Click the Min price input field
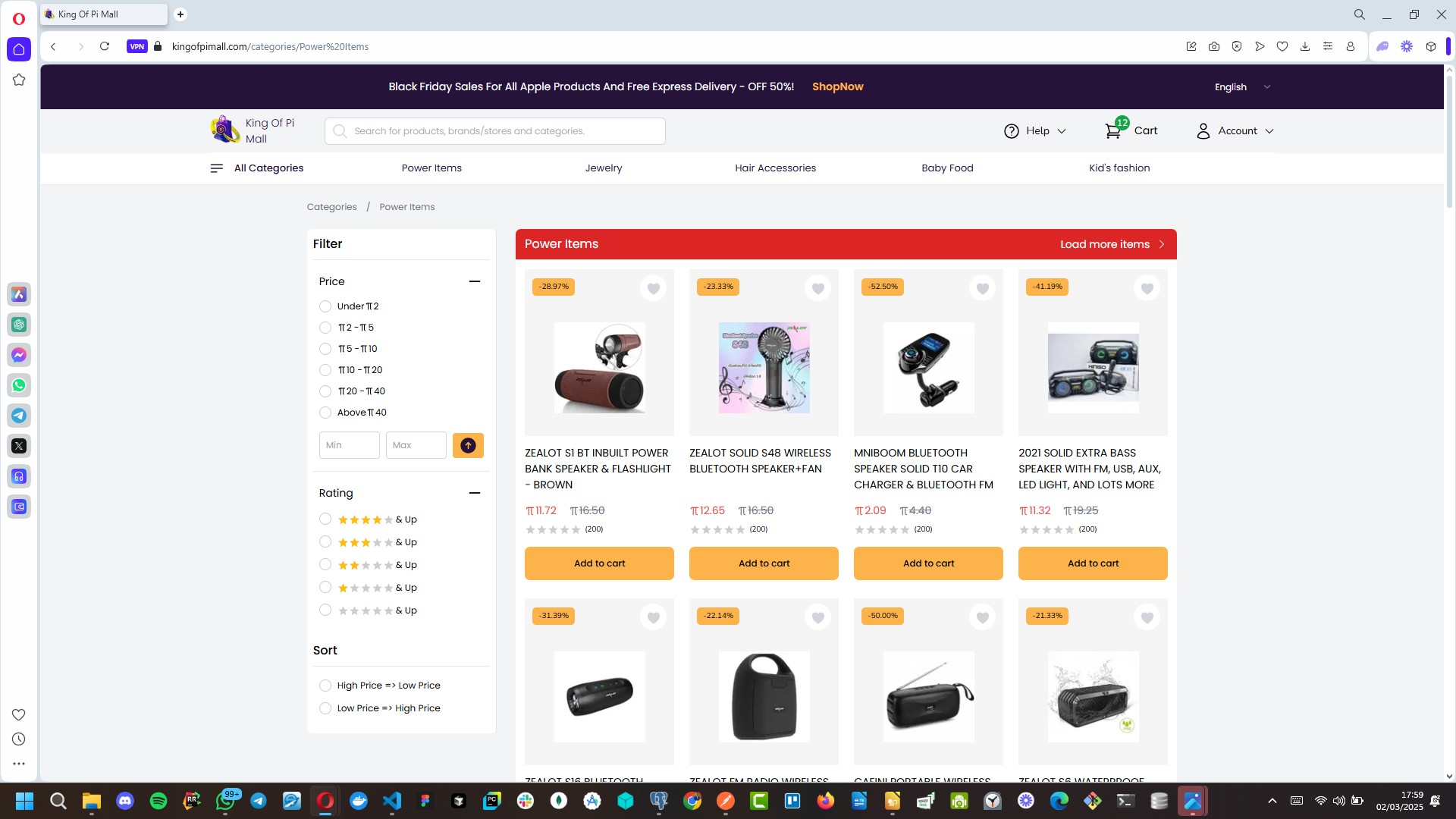 click(349, 445)
